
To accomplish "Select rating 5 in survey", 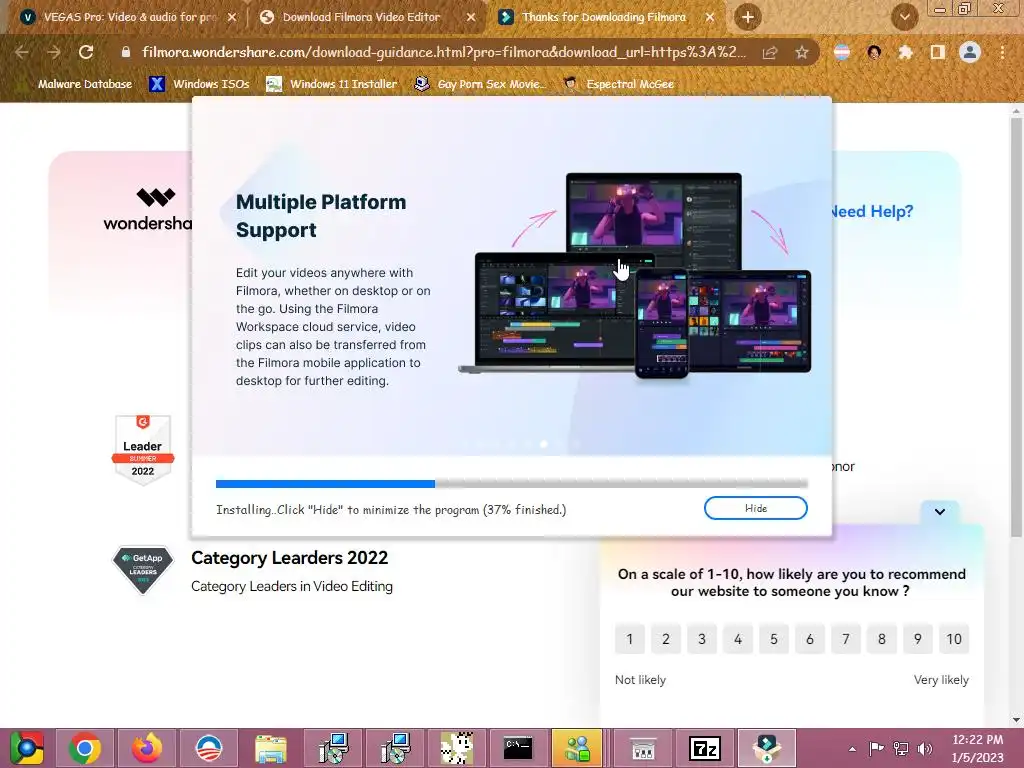I will coord(774,639).
